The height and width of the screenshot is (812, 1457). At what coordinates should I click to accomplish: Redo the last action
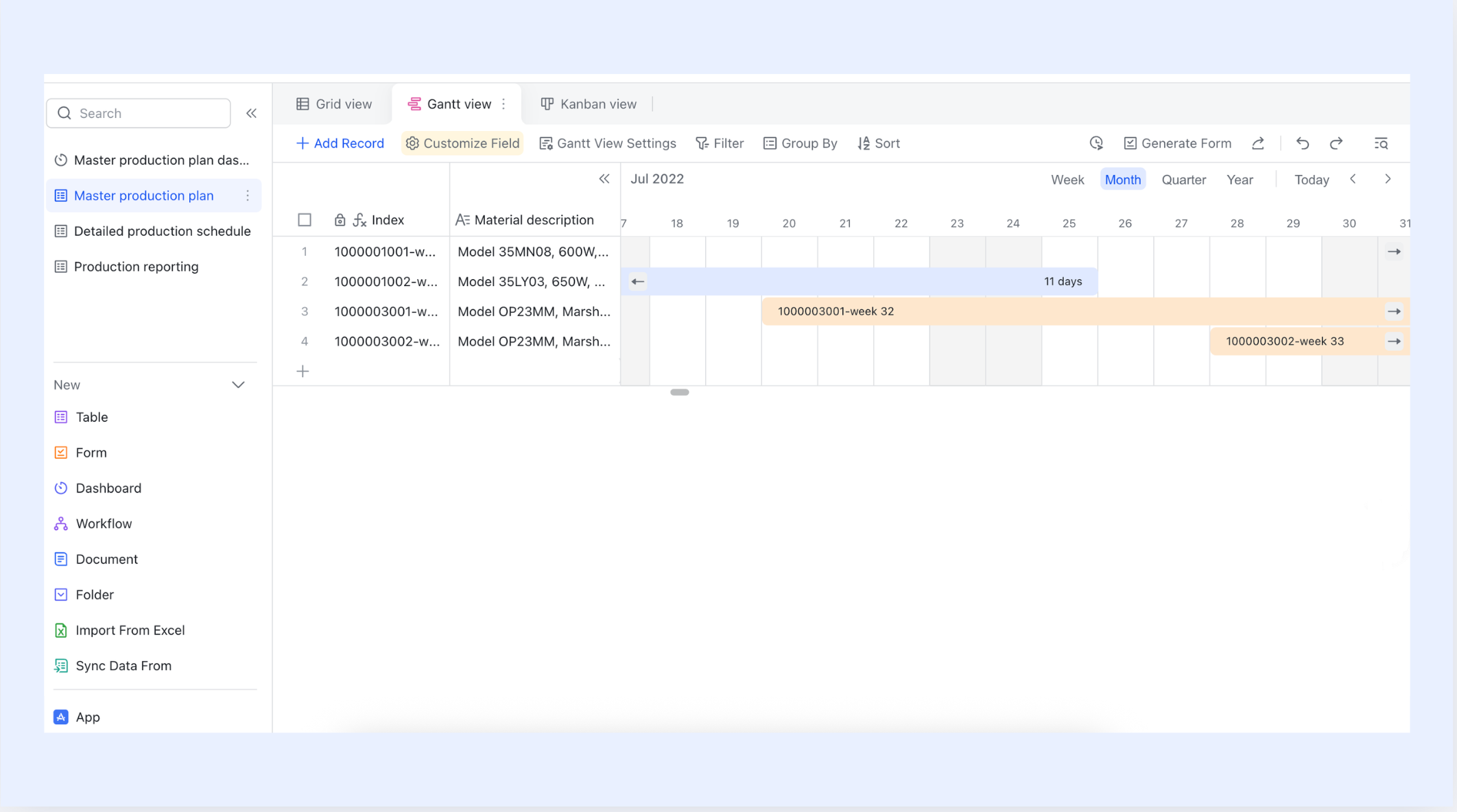(1336, 143)
